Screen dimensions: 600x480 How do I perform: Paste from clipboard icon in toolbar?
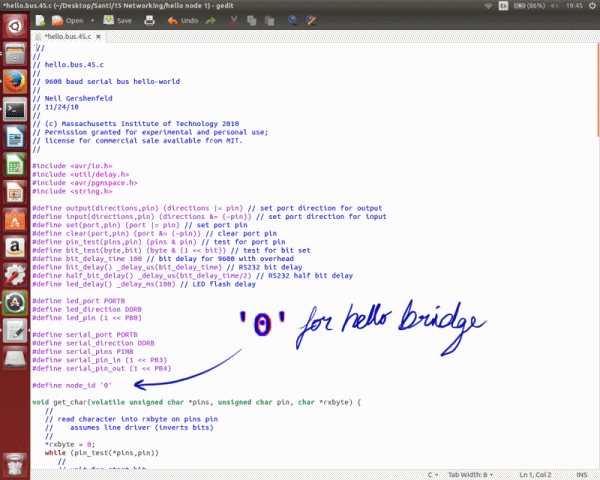(269, 21)
